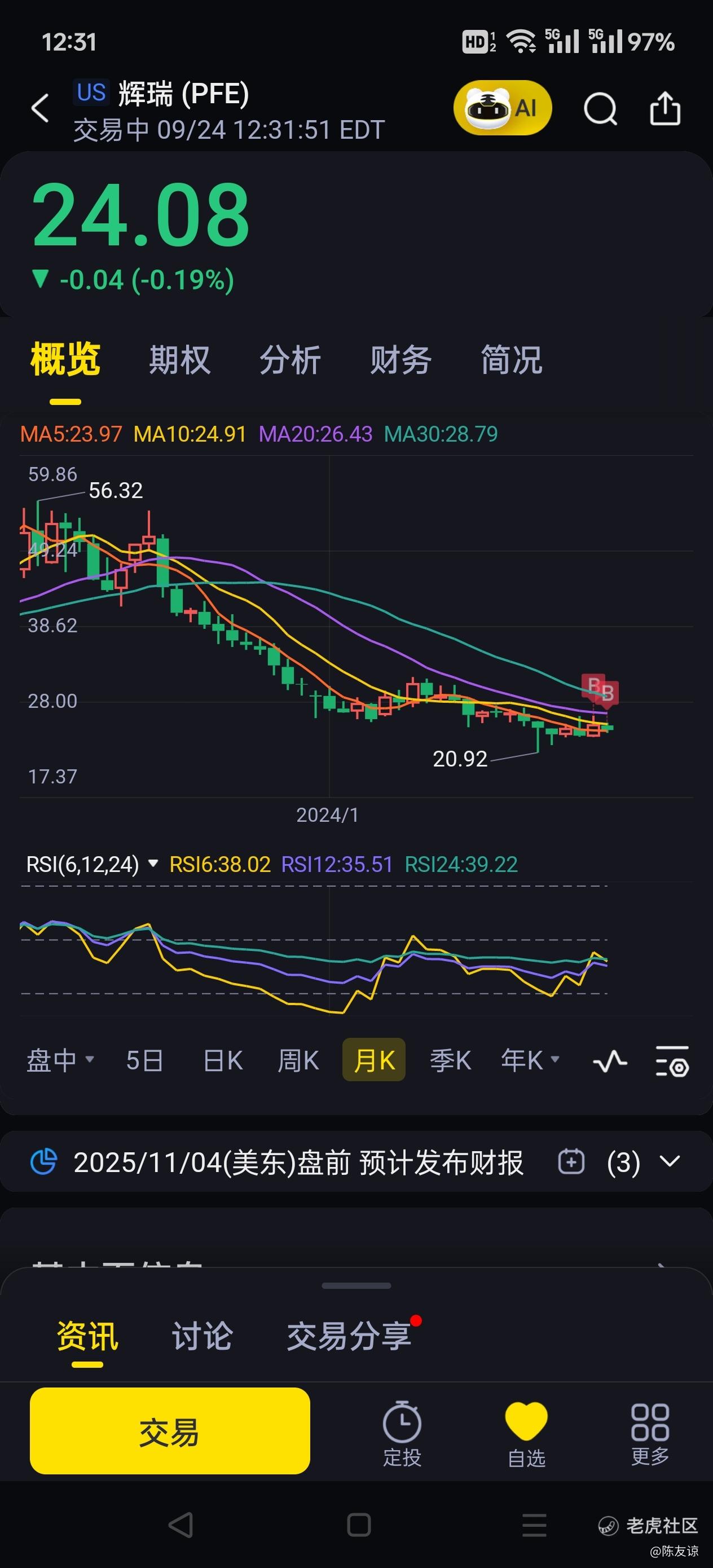Tap the RSI6:38.02 value label
This screenshot has height=1568, width=713.
pyautogui.click(x=220, y=864)
